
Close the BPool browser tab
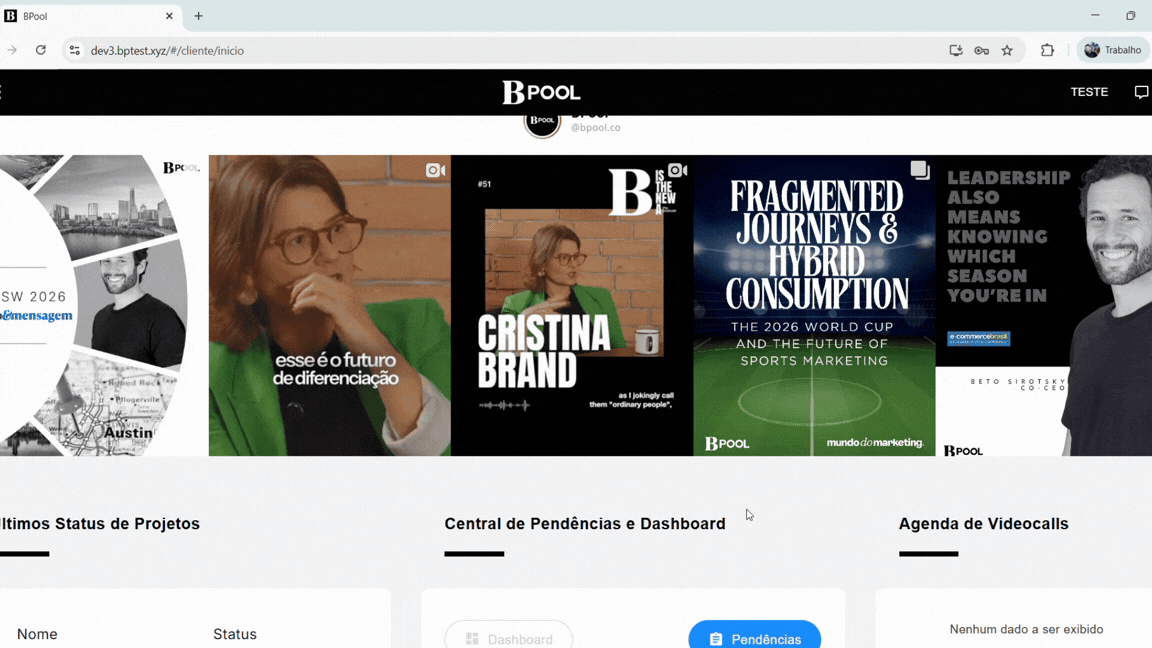click(169, 15)
